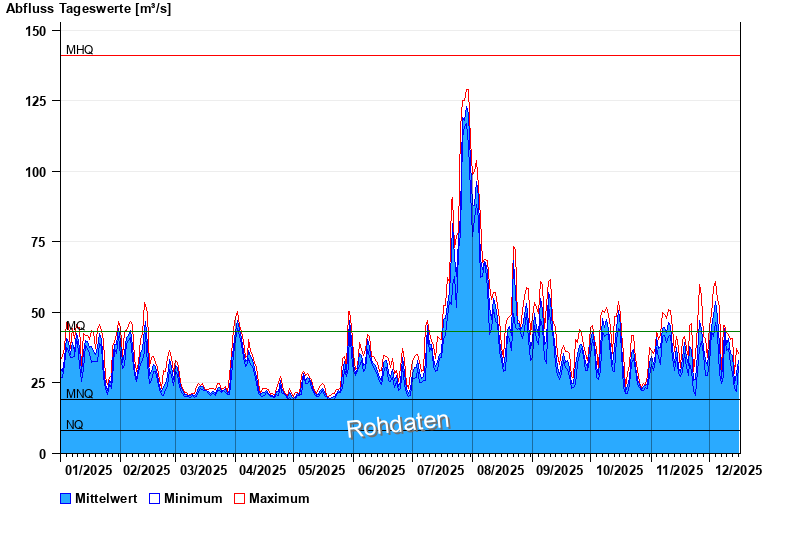The image size is (800, 550).
Task: Select the Minimum legend label
Action: point(193,498)
